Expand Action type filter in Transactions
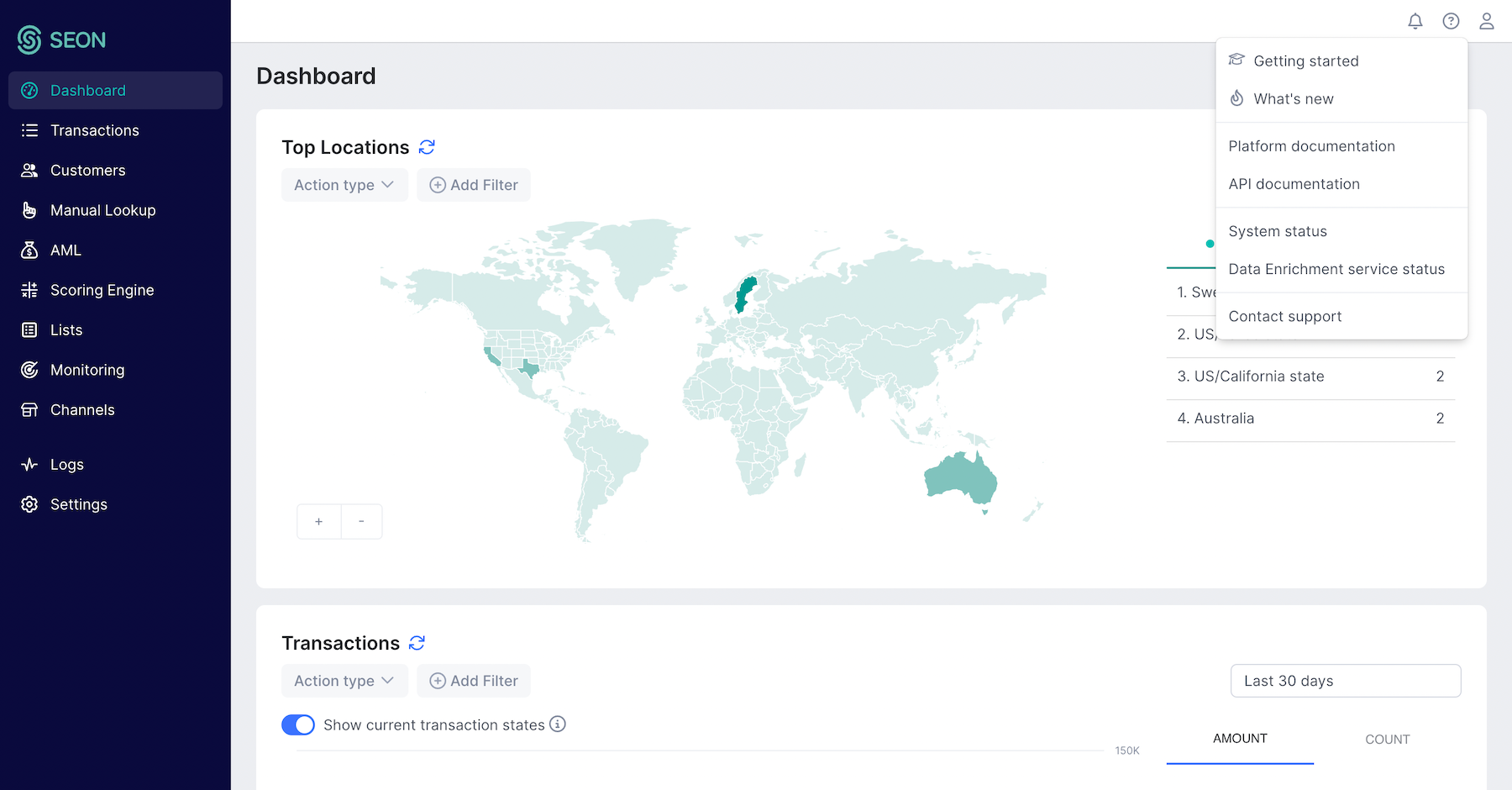Screen dimensions: 1512x790 tap(344, 681)
